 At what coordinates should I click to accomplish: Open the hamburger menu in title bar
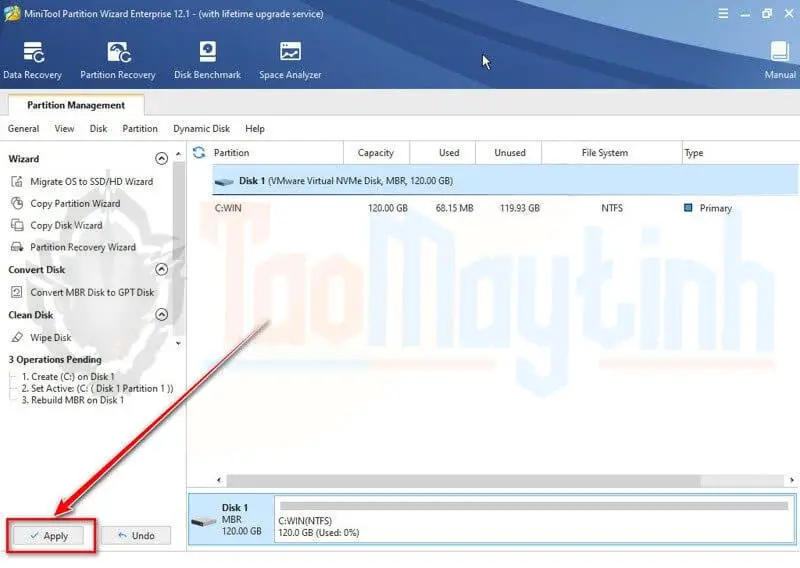click(722, 13)
